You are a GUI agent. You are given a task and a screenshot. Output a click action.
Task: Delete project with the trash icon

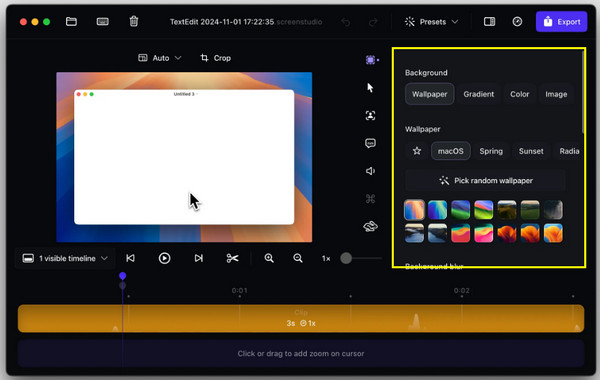134,21
